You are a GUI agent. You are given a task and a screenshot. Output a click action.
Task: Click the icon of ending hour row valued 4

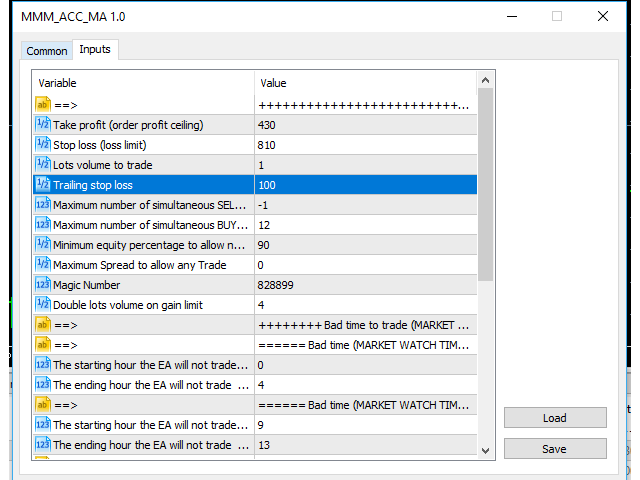(43, 385)
